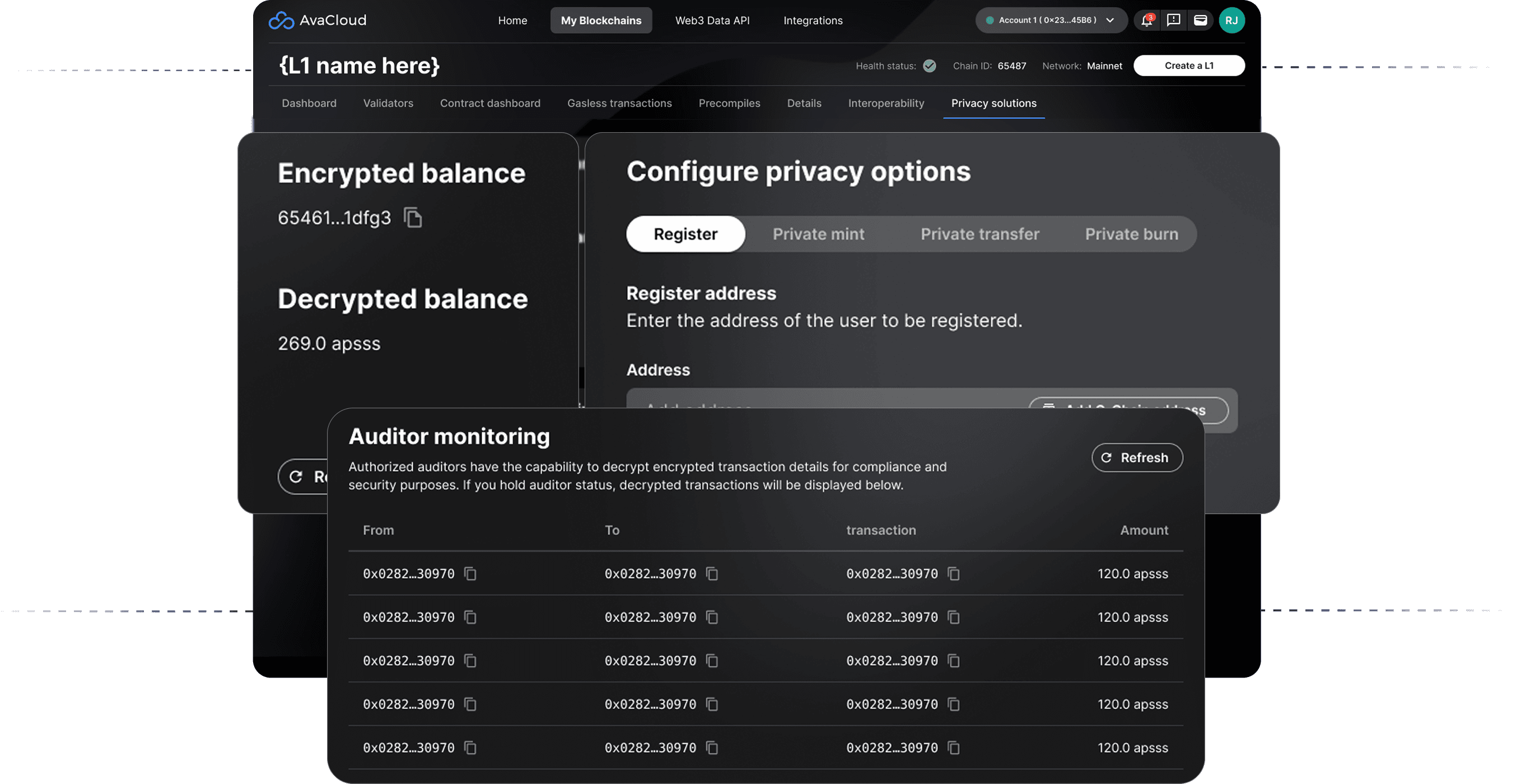Viewport: 1530px width, 784px height.
Task: Click the AvaCloud logo icon
Action: click(x=281, y=21)
